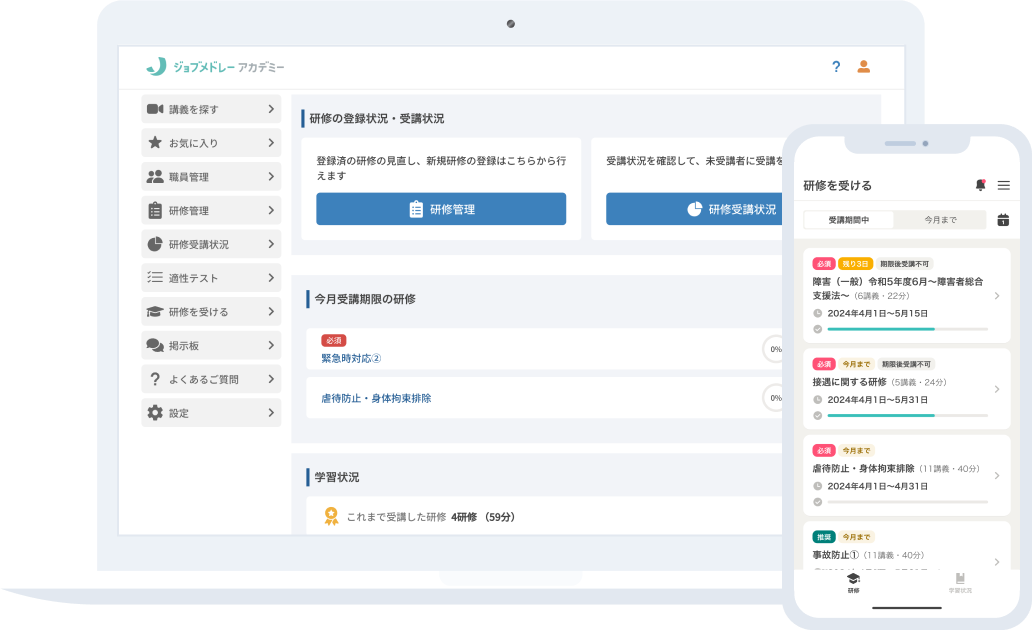Viewport: 1032px width, 630px height.
Task: Open the hamburger menu on the phone
Action: tap(1004, 185)
